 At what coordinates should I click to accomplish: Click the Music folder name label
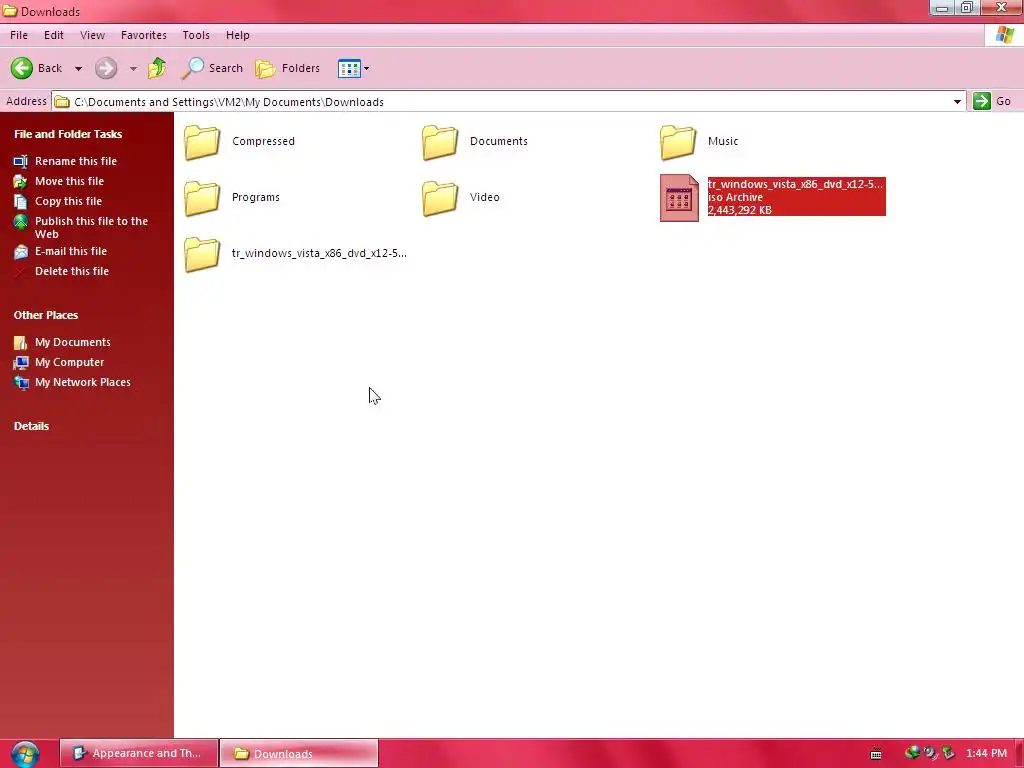tap(723, 142)
